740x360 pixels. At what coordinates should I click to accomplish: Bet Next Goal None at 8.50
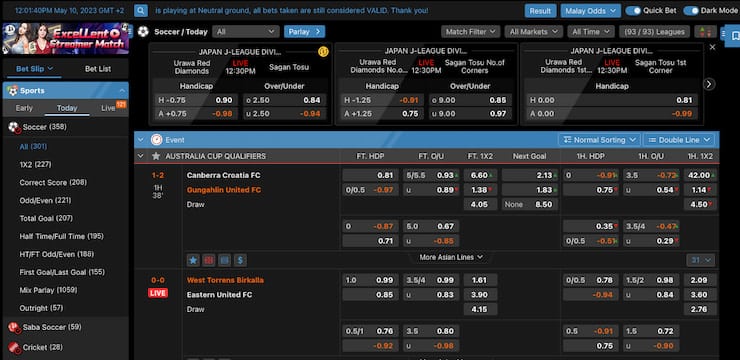coord(530,204)
